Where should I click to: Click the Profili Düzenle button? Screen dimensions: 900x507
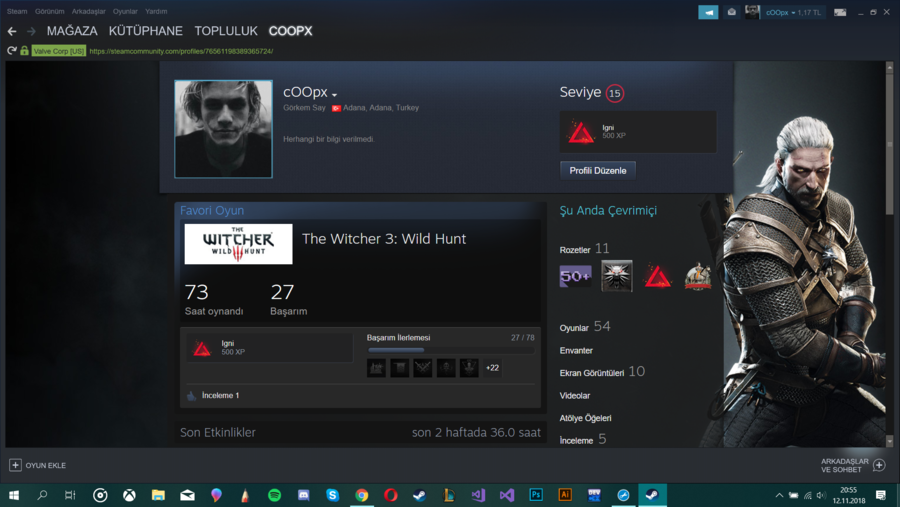(x=598, y=171)
